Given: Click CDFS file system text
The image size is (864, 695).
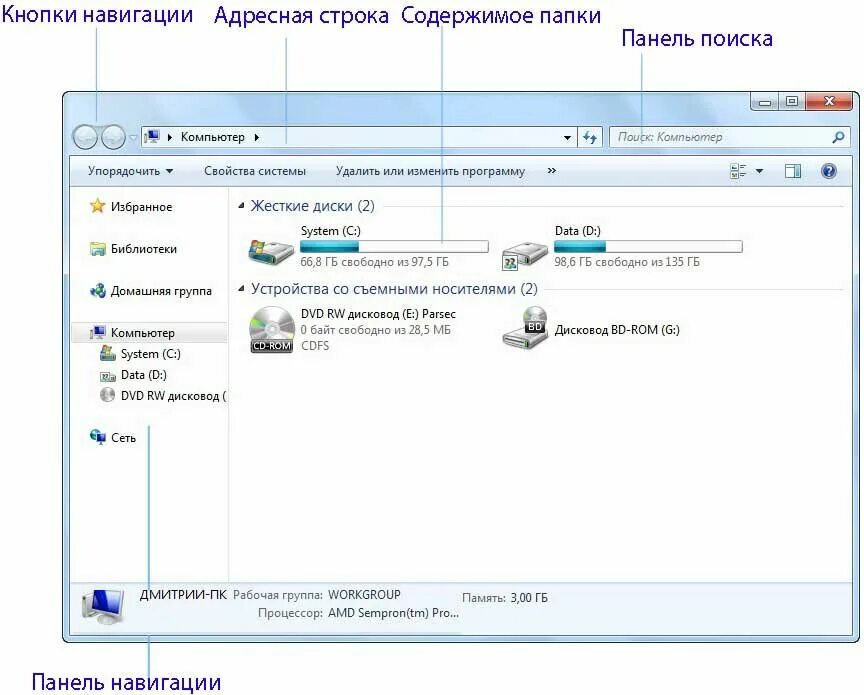Looking at the screenshot, I should (x=315, y=346).
